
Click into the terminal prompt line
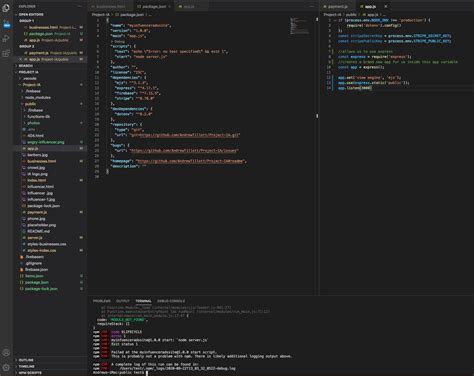(x=147, y=373)
